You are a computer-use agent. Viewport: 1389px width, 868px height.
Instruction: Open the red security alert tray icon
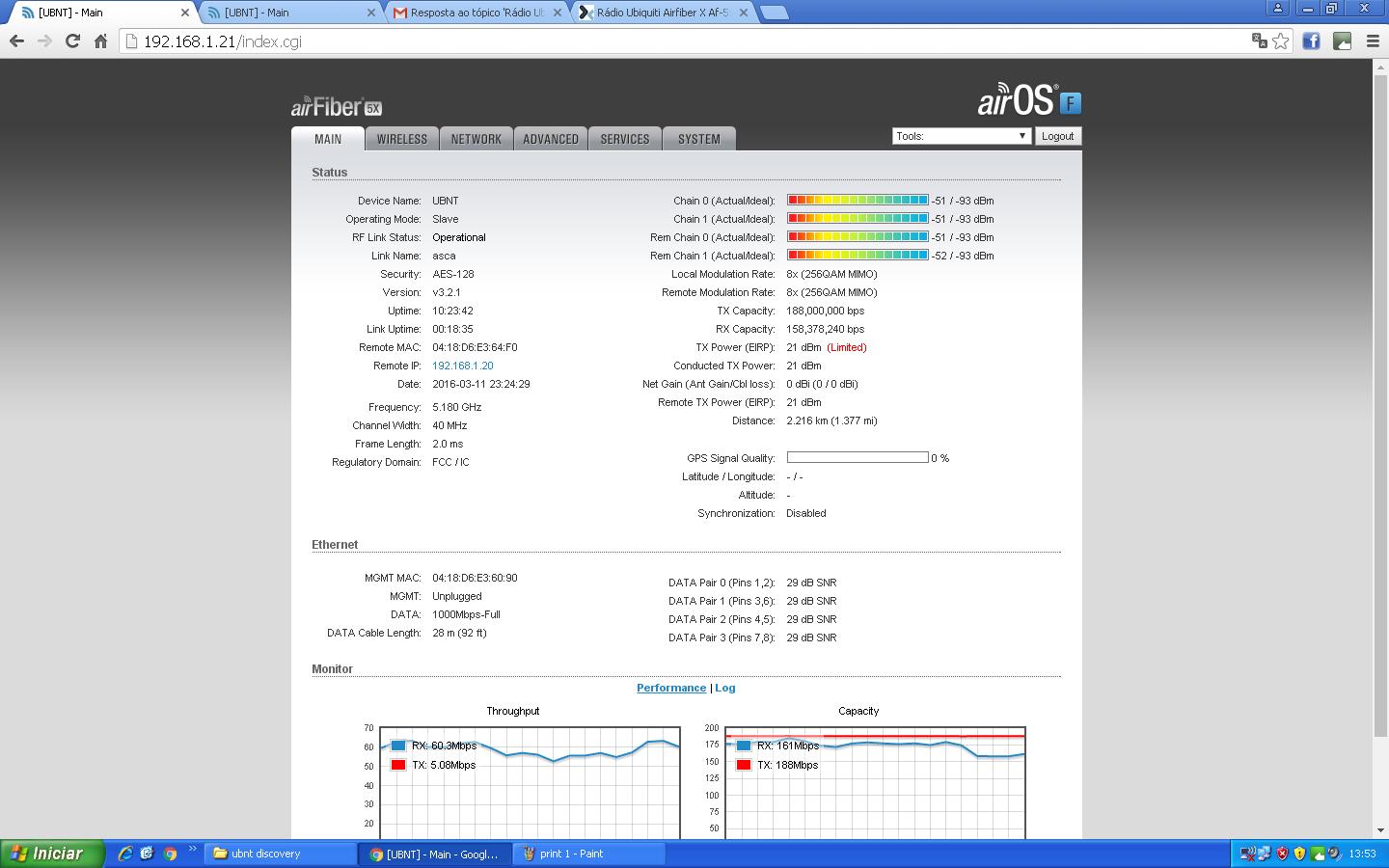1282,854
